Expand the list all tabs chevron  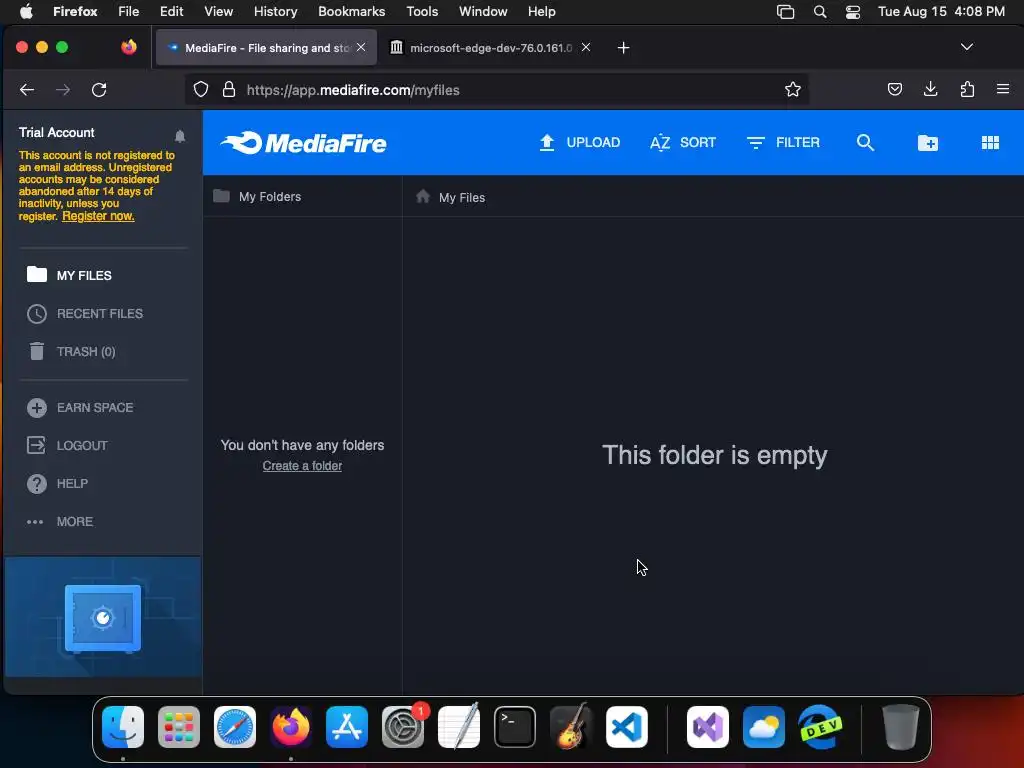pyautogui.click(x=967, y=47)
